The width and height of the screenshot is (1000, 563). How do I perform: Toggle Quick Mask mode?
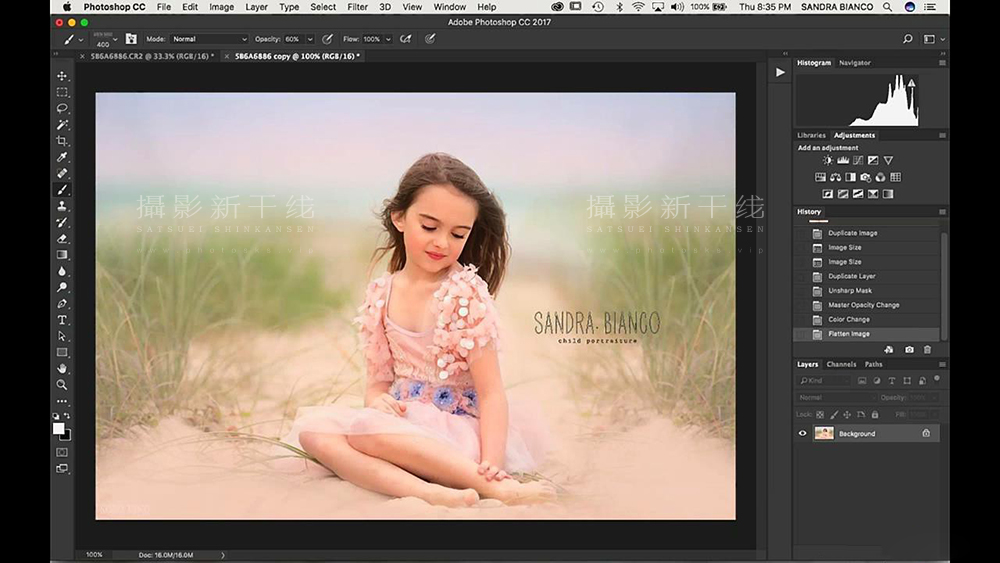62,452
